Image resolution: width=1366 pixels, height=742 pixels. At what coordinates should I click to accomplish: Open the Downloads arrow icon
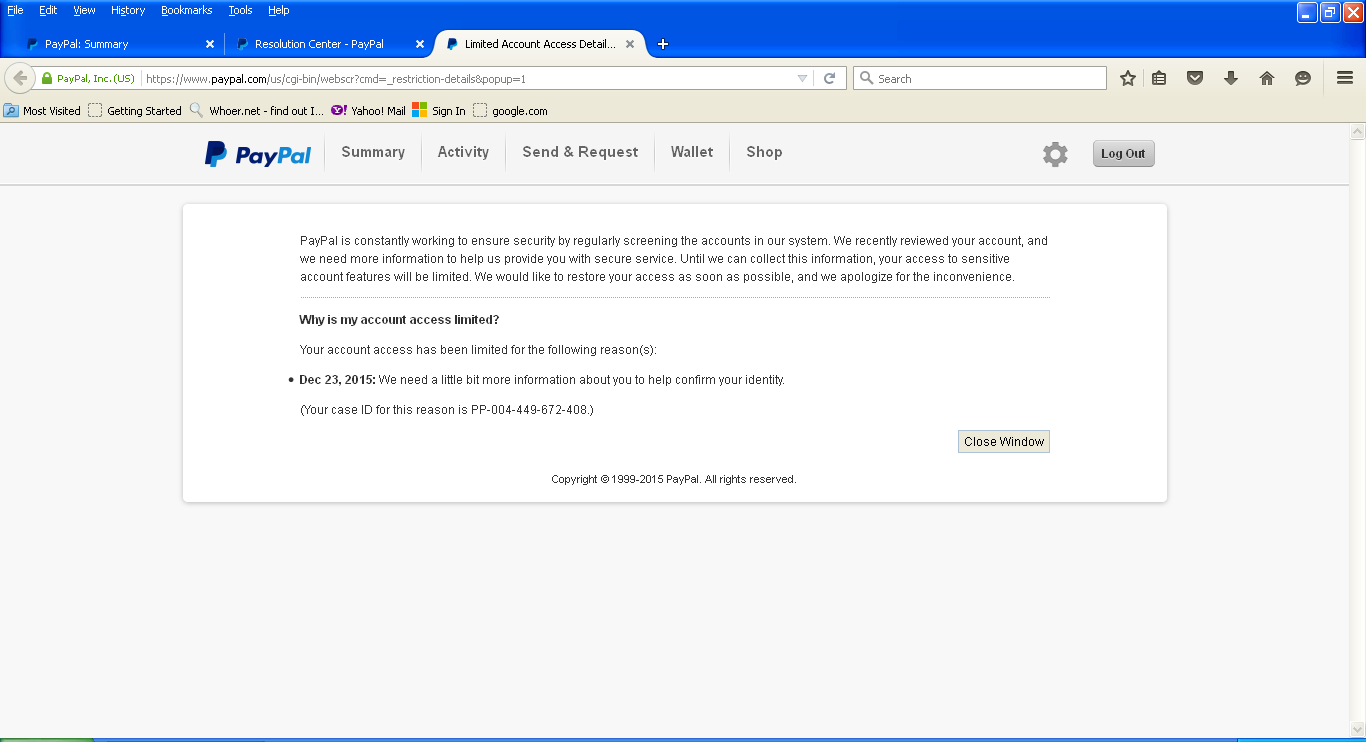point(1231,78)
